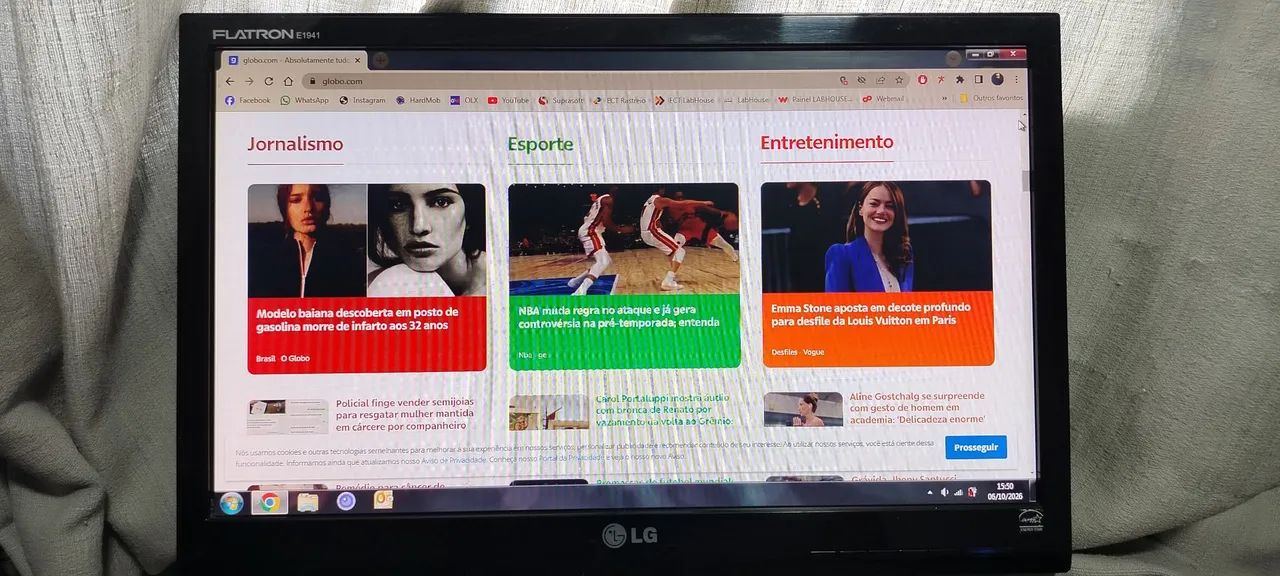Viewport: 1280px width, 576px height.
Task: Close the globo.com tab
Action: tap(357, 60)
